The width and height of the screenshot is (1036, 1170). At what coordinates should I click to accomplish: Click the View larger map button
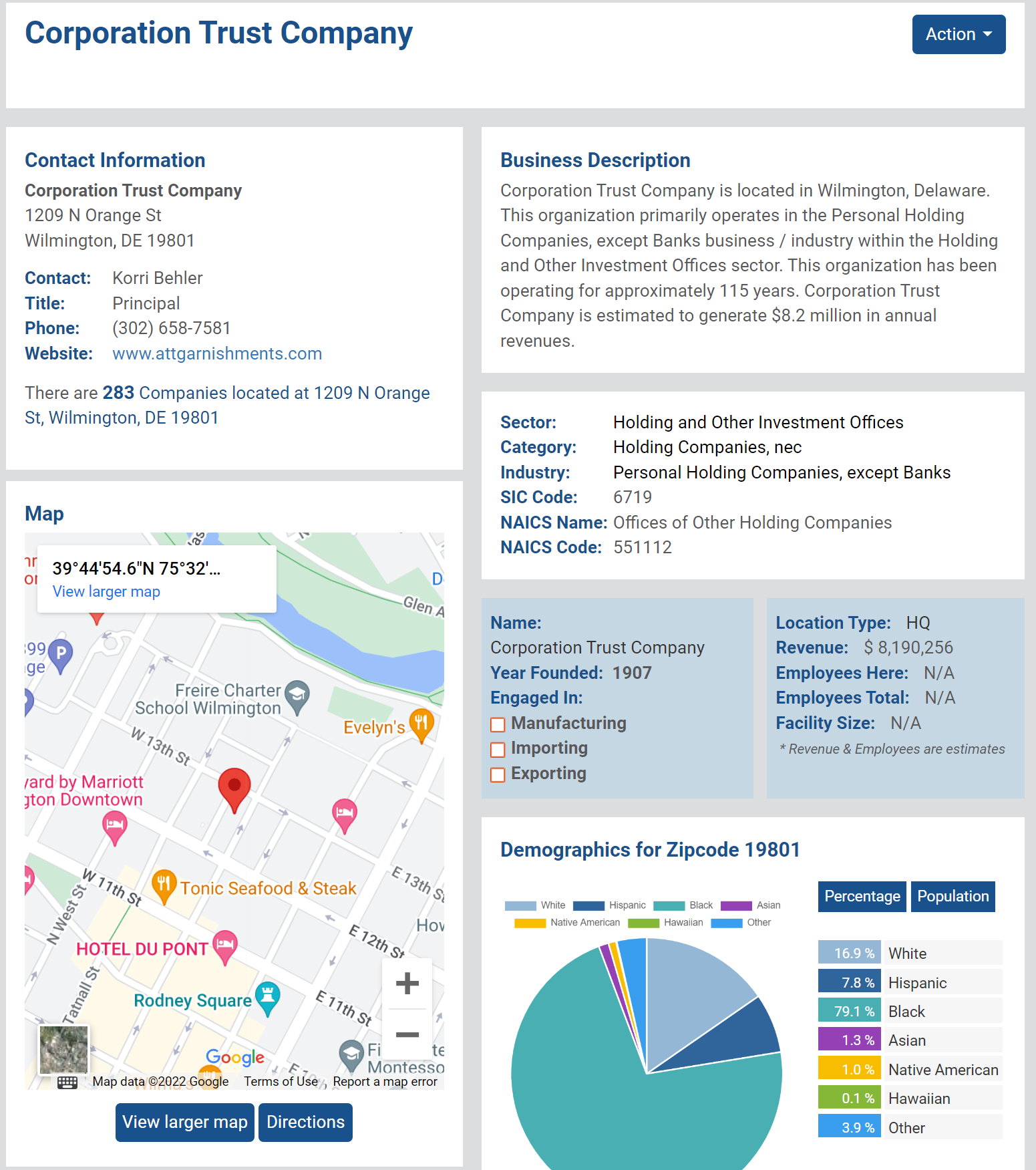click(x=185, y=1123)
